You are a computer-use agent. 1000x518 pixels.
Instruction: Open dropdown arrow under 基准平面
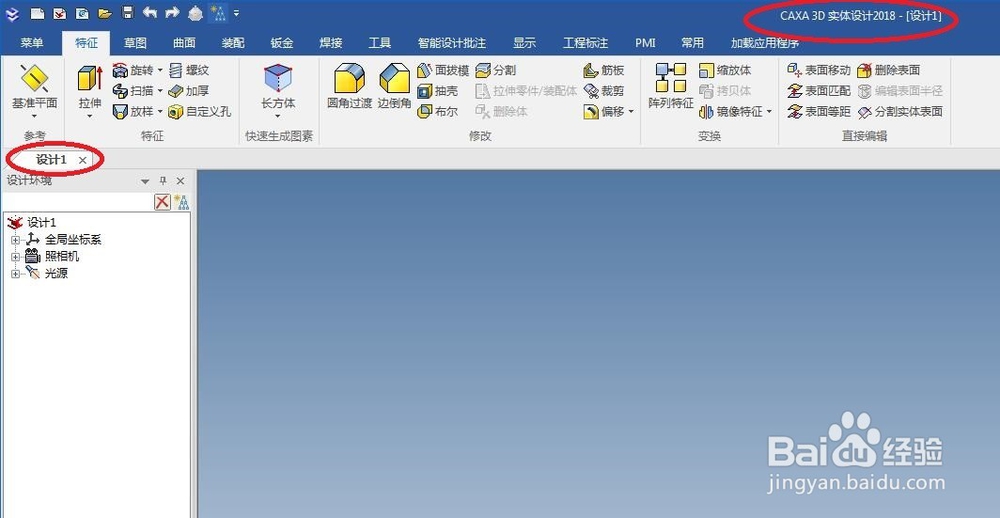tap(34, 116)
